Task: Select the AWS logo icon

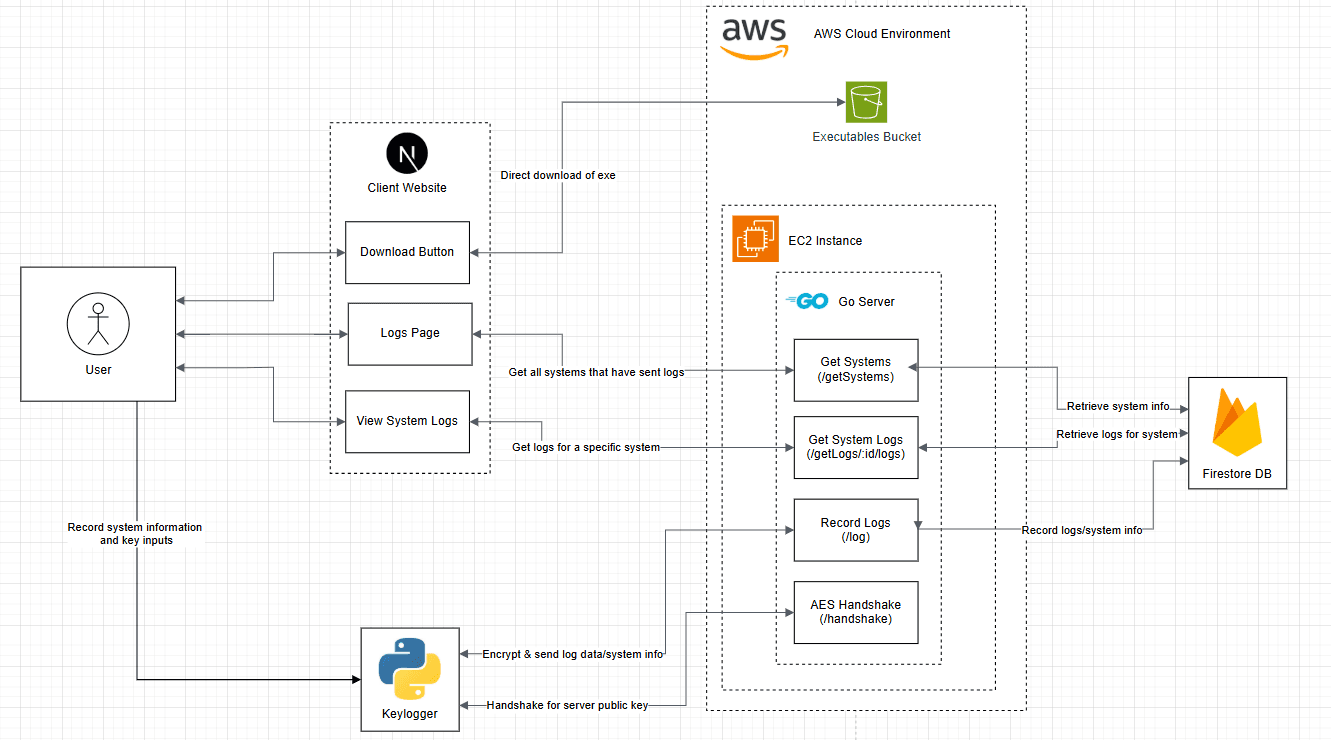Action: [x=754, y=40]
